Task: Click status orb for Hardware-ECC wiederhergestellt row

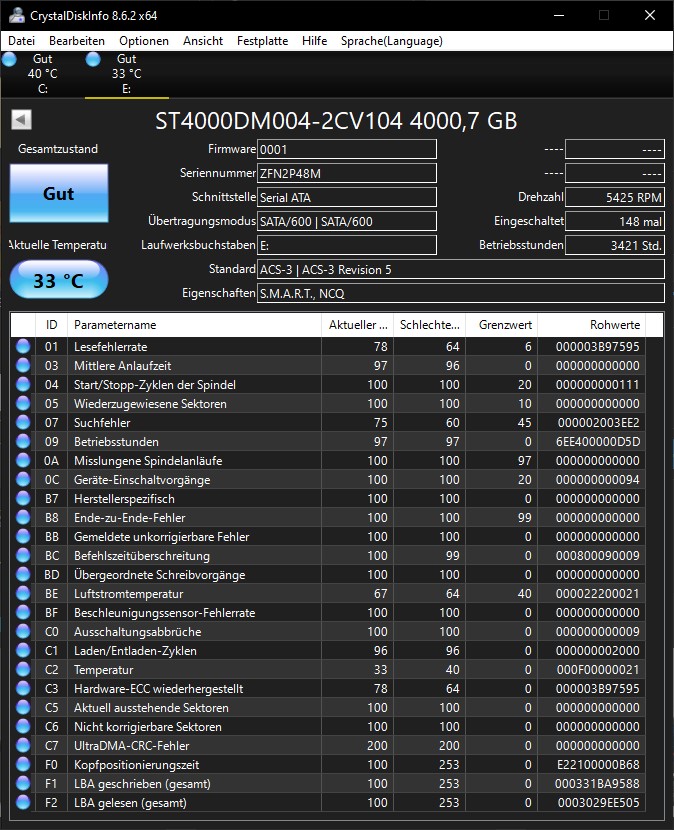Action: click(x=23, y=688)
